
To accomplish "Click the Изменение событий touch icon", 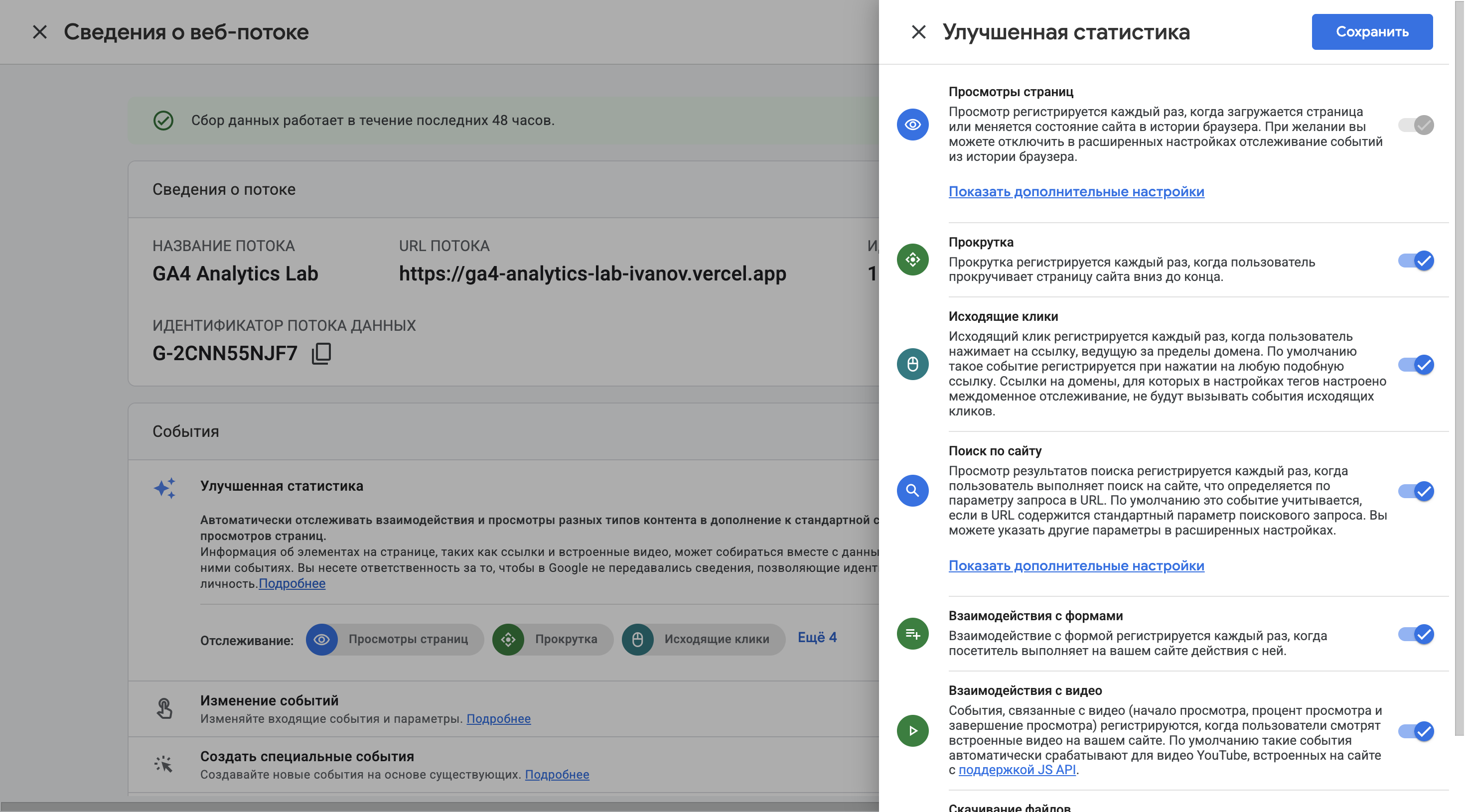I will [164, 708].
